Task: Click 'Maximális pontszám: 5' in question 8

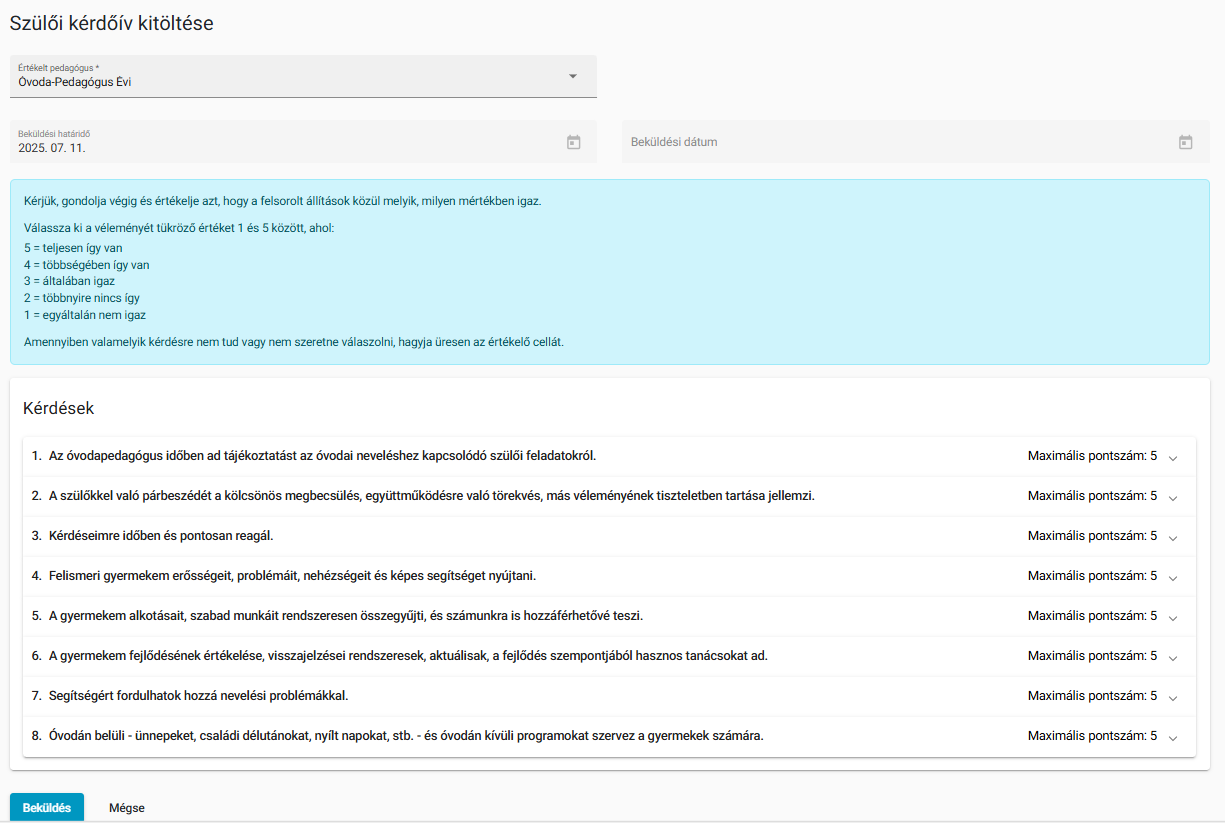Action: tap(1092, 736)
